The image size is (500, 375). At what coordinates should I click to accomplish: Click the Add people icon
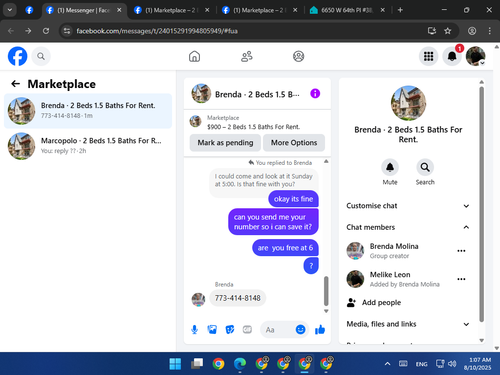pyautogui.click(x=351, y=303)
